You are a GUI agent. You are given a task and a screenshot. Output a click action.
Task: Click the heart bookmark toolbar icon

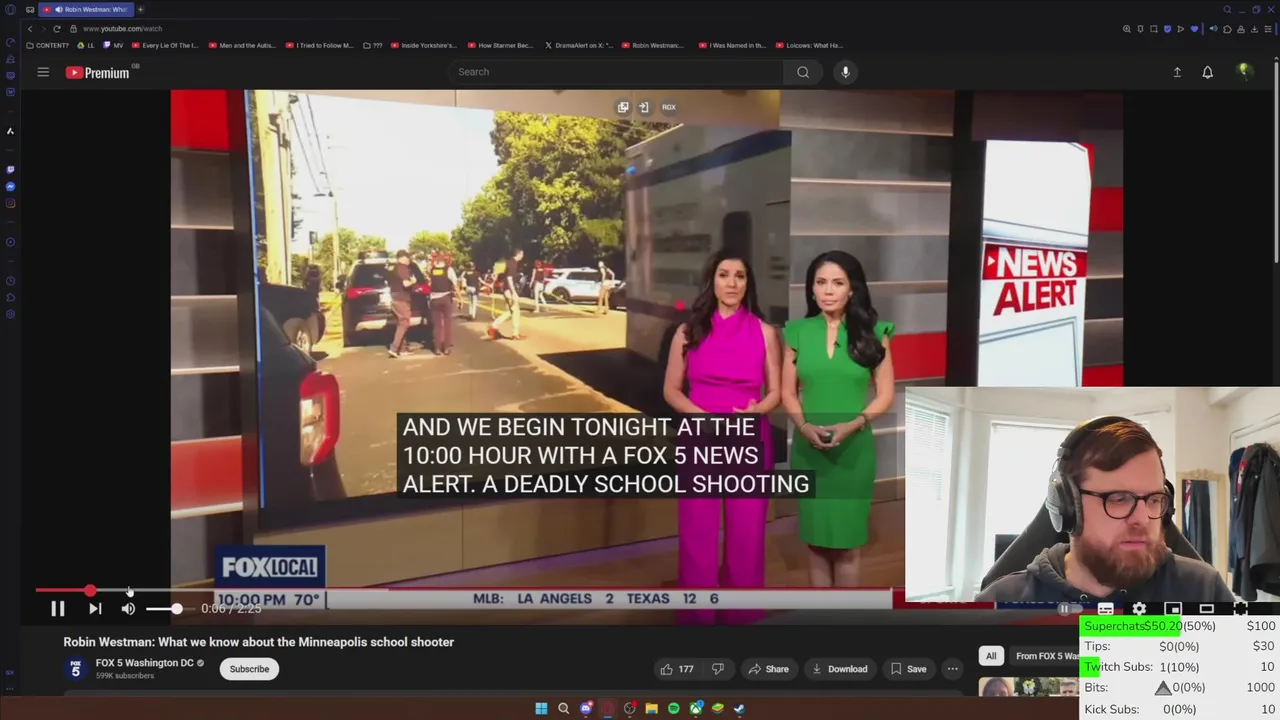pos(1193,29)
